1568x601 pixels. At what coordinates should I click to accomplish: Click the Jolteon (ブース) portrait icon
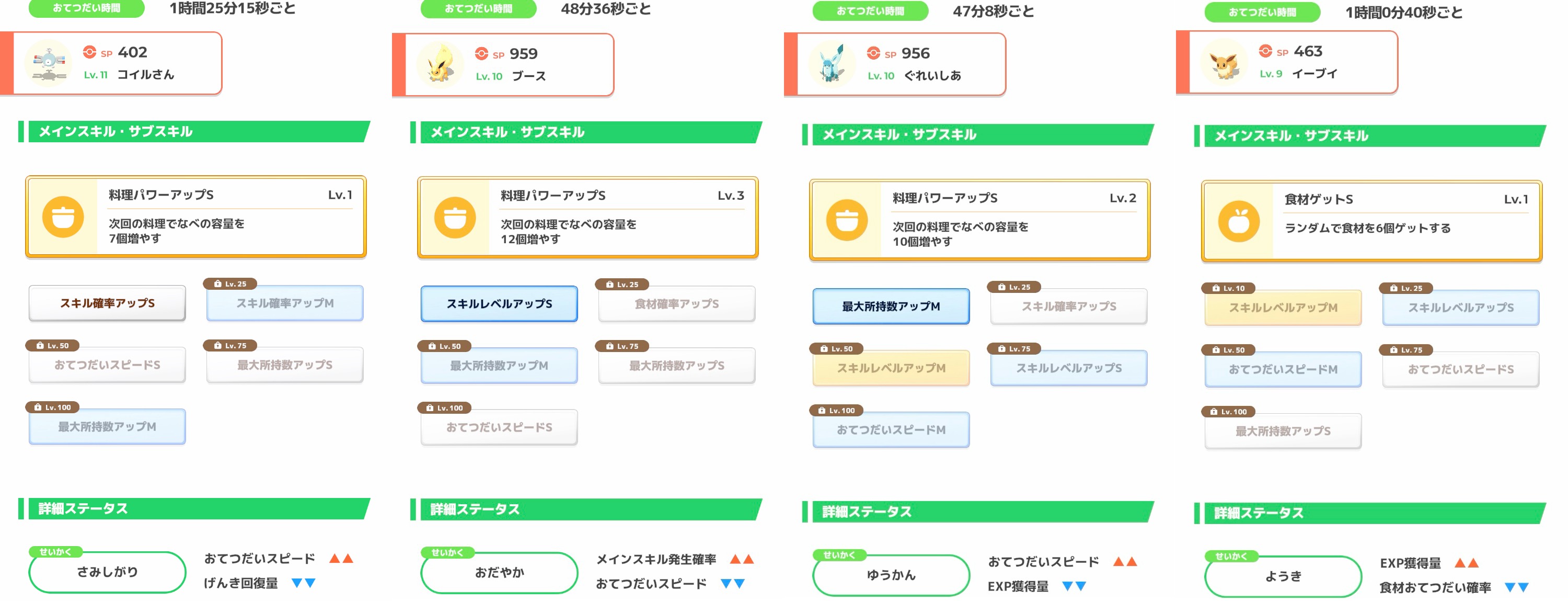(x=440, y=64)
